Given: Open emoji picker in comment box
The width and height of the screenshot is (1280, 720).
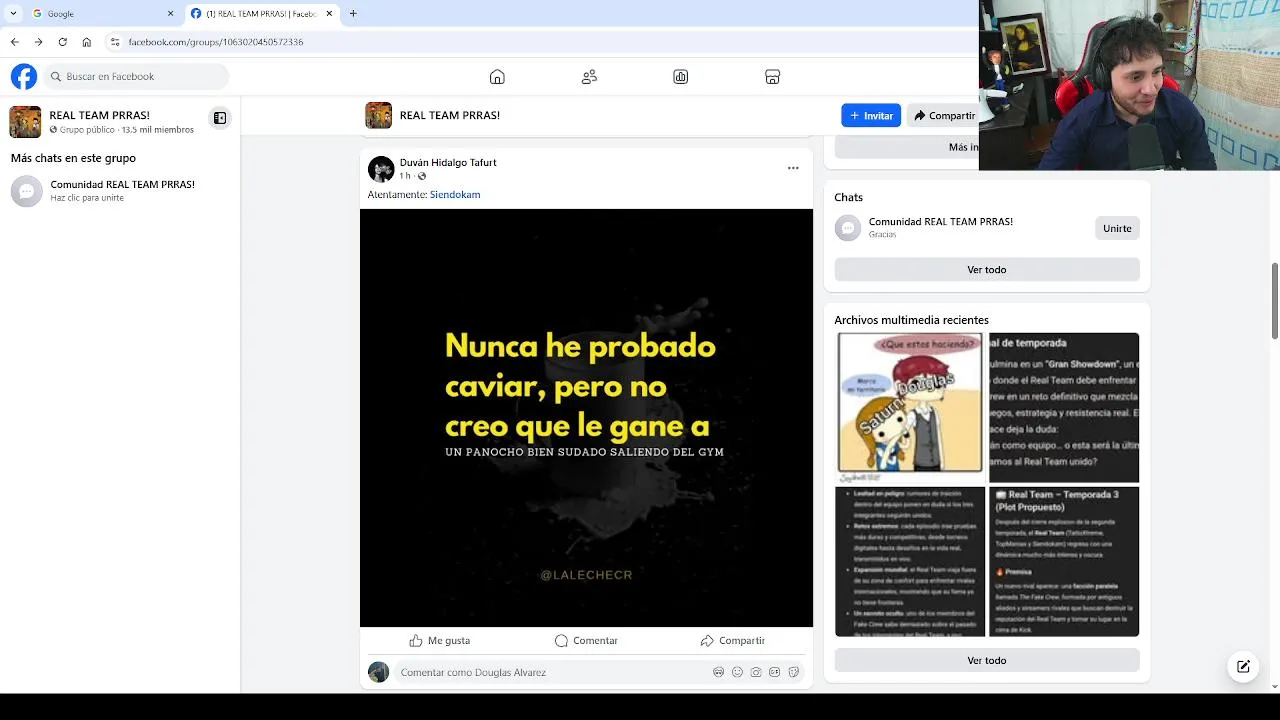Looking at the screenshot, I should (x=737, y=672).
